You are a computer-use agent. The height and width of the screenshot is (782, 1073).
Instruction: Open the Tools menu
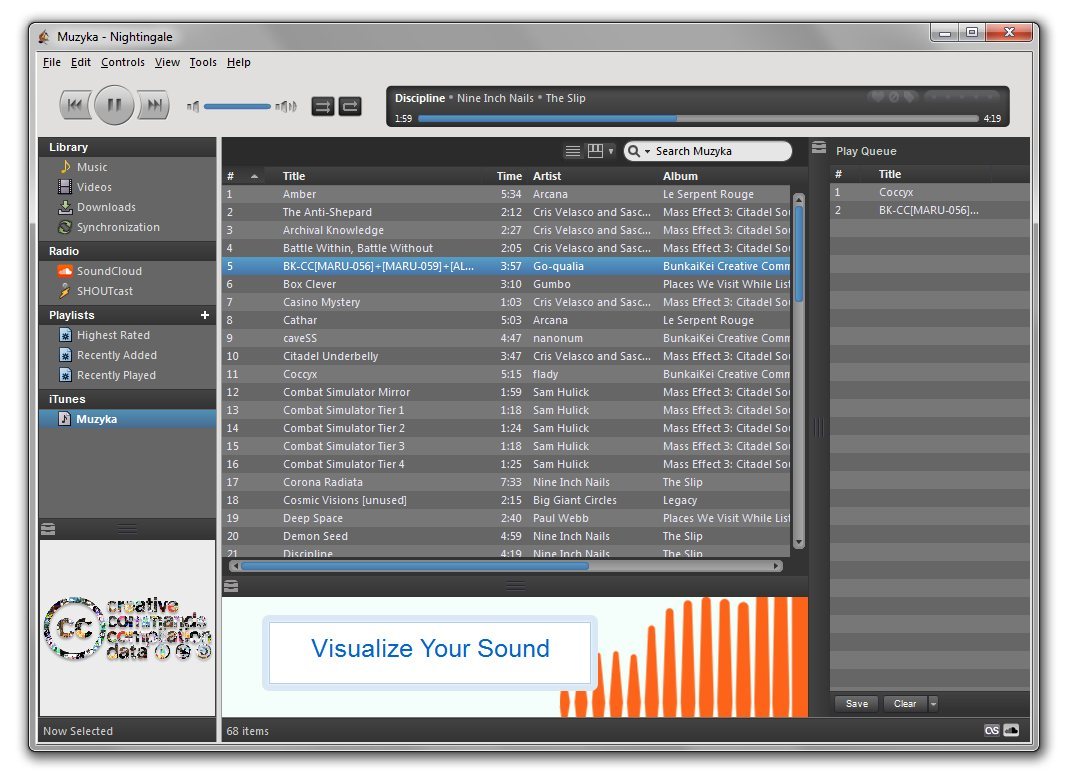pos(203,62)
